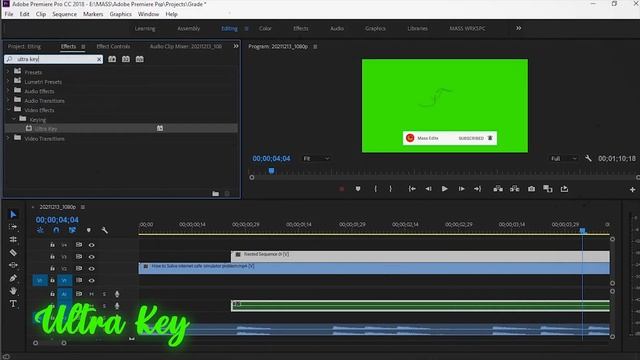Open the Full playback resolution dropdown
640x360 pixels.
coord(564,158)
